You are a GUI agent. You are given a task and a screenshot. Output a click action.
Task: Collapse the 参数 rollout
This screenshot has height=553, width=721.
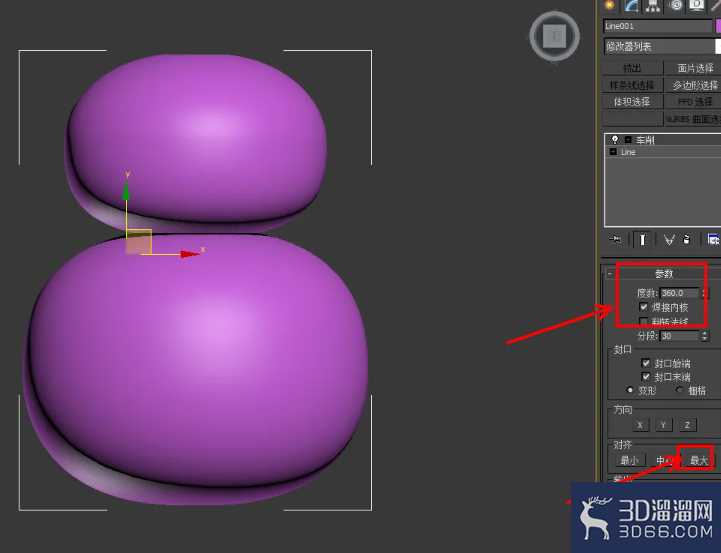coord(664,274)
